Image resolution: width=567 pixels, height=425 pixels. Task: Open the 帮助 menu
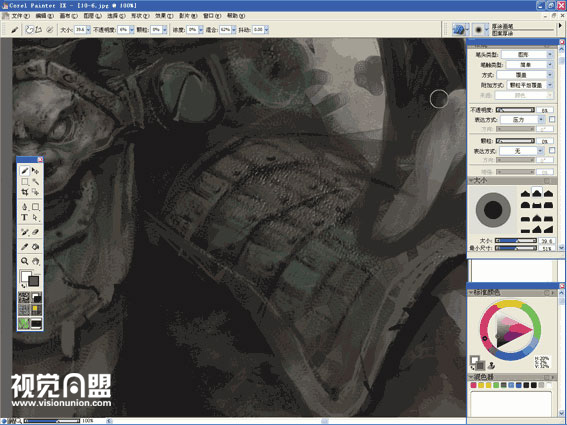236,16
